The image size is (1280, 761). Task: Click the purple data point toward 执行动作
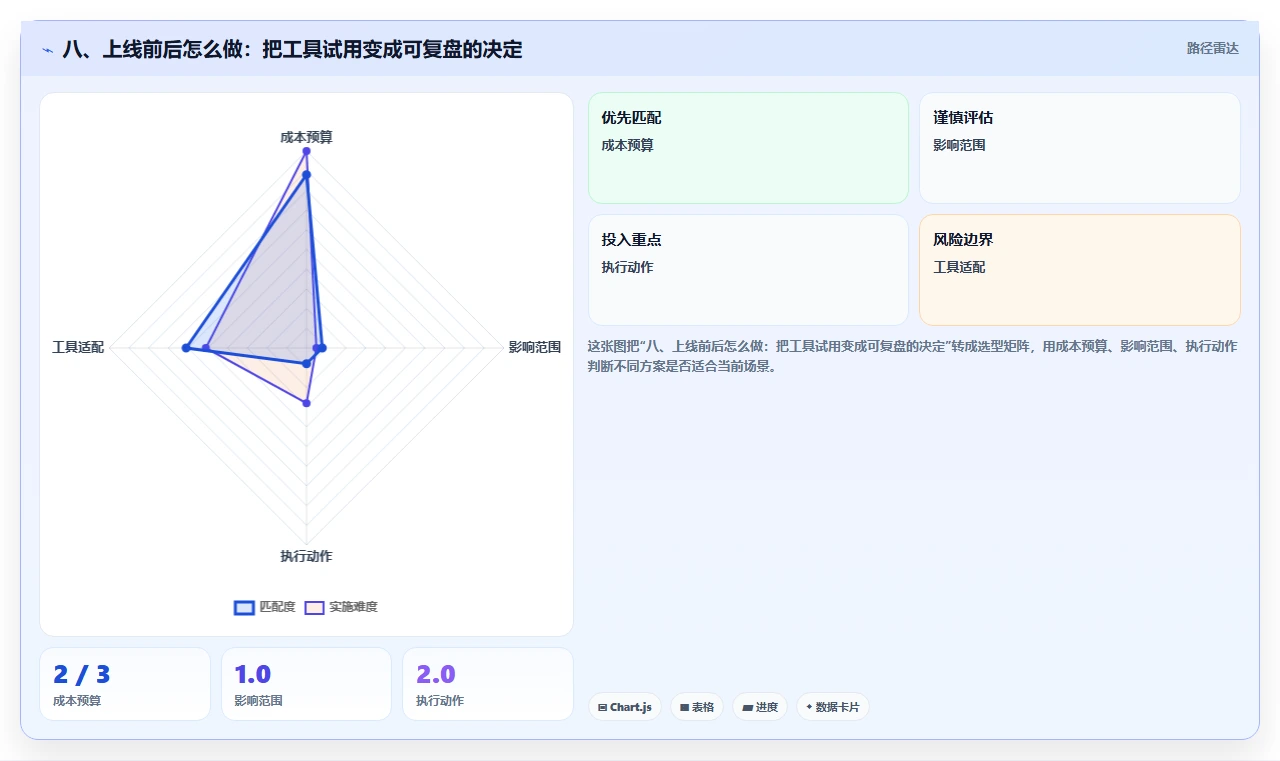coord(306,403)
